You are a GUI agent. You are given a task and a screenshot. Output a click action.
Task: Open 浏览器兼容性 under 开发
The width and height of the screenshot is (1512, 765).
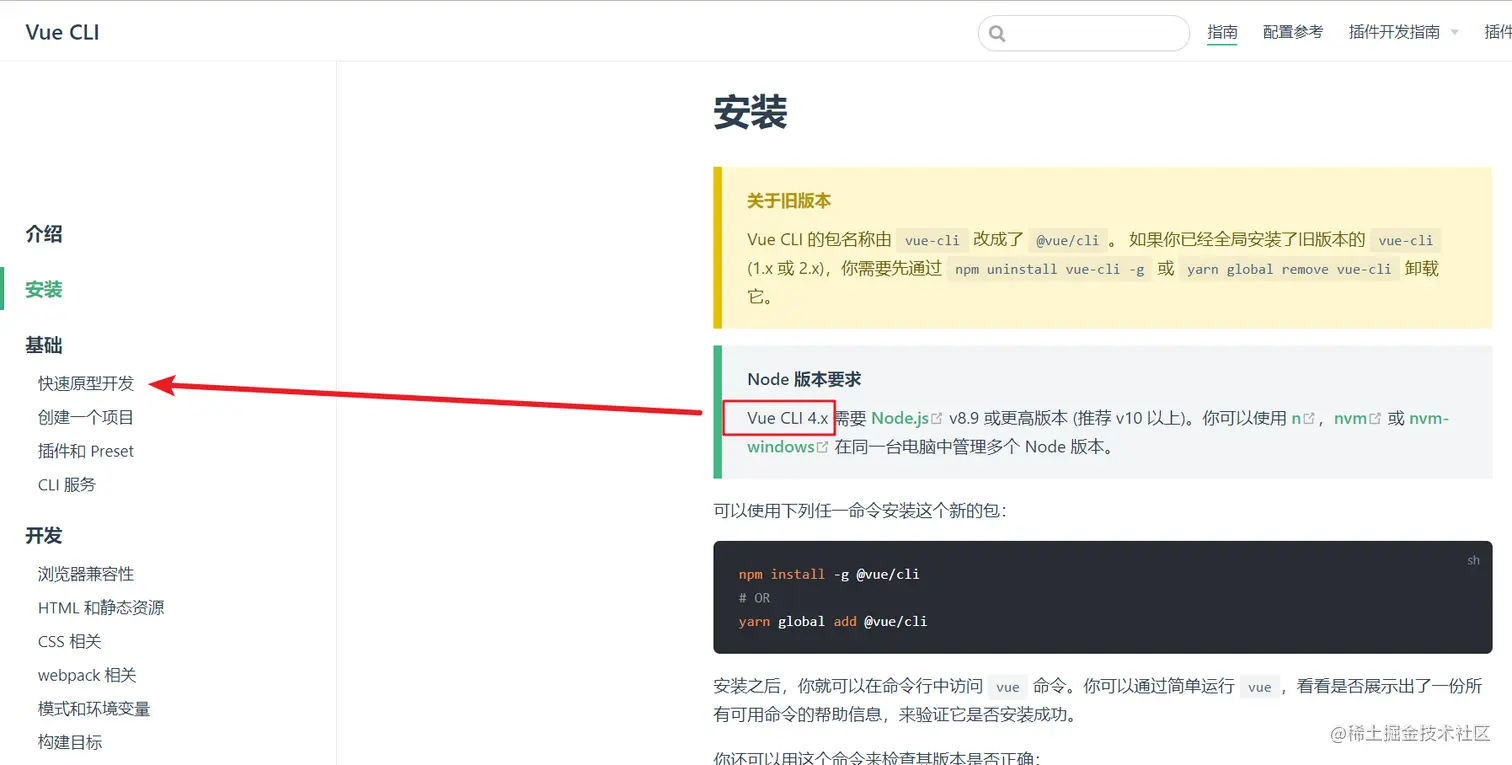tap(86, 574)
